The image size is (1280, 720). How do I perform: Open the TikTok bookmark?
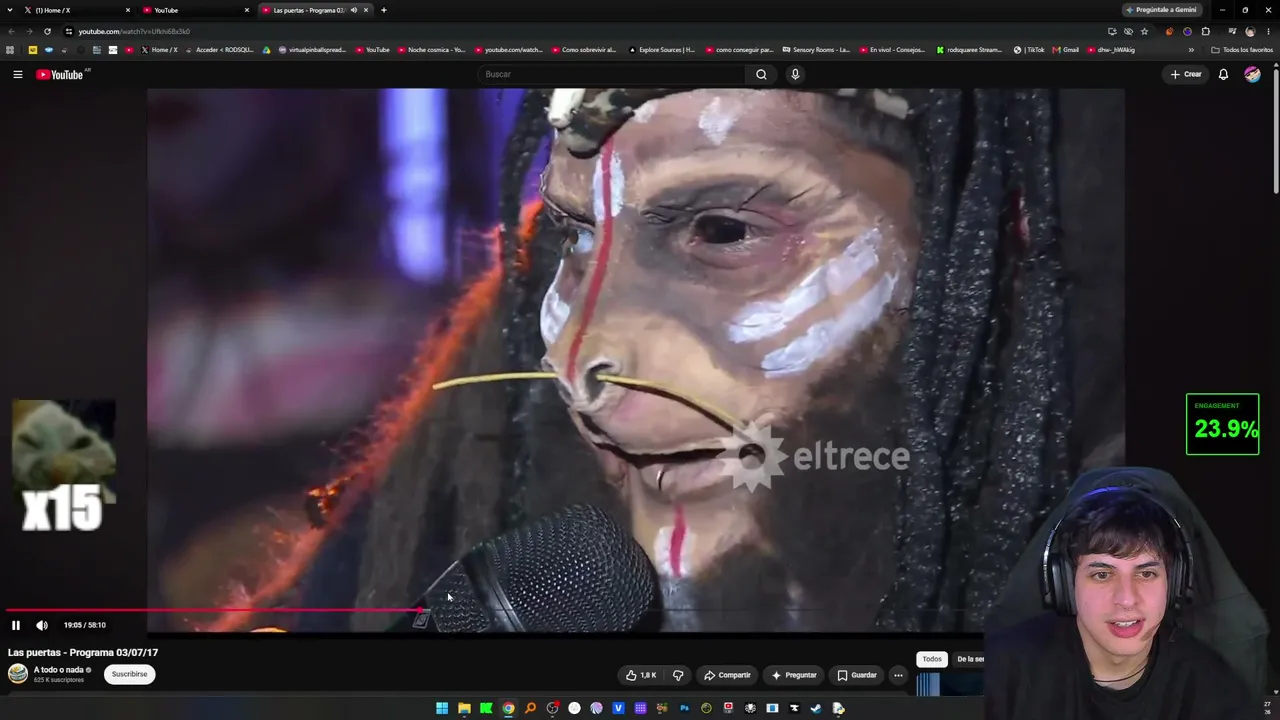tap(1029, 49)
